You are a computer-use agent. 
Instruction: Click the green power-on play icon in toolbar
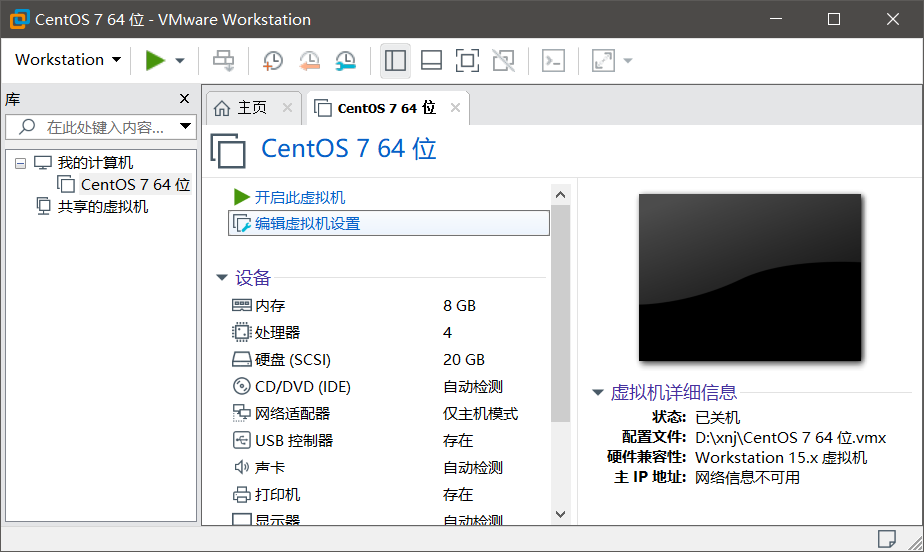155,60
